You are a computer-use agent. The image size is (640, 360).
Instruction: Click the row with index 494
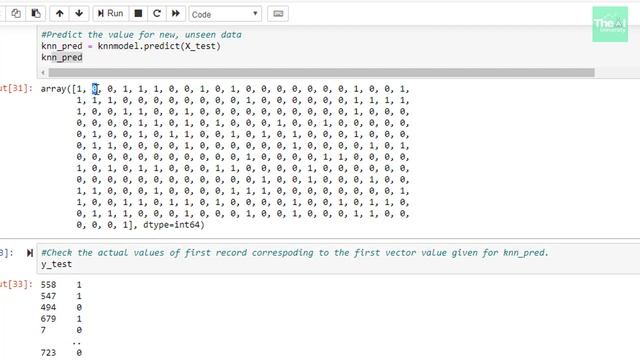coord(61,307)
